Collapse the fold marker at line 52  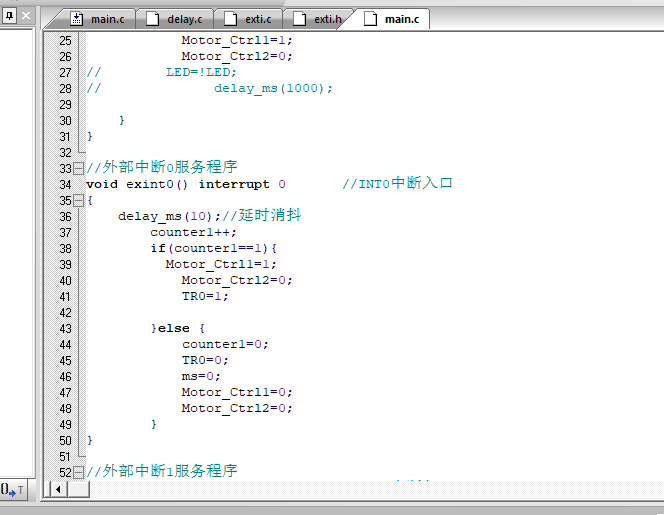pos(78,472)
